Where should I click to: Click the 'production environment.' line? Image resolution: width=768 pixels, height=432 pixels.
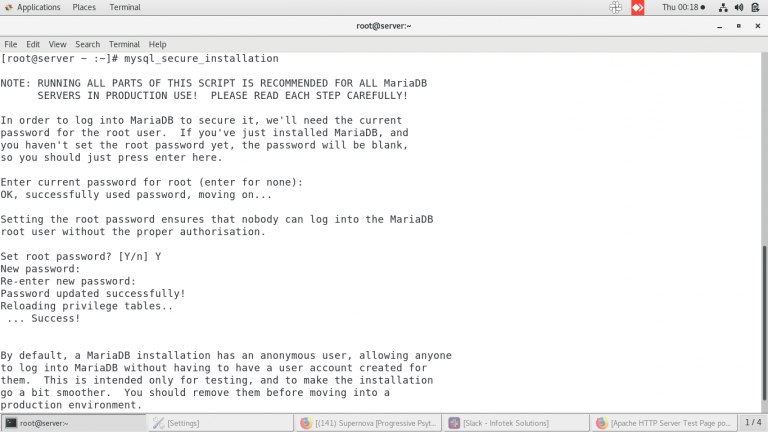click(71, 405)
